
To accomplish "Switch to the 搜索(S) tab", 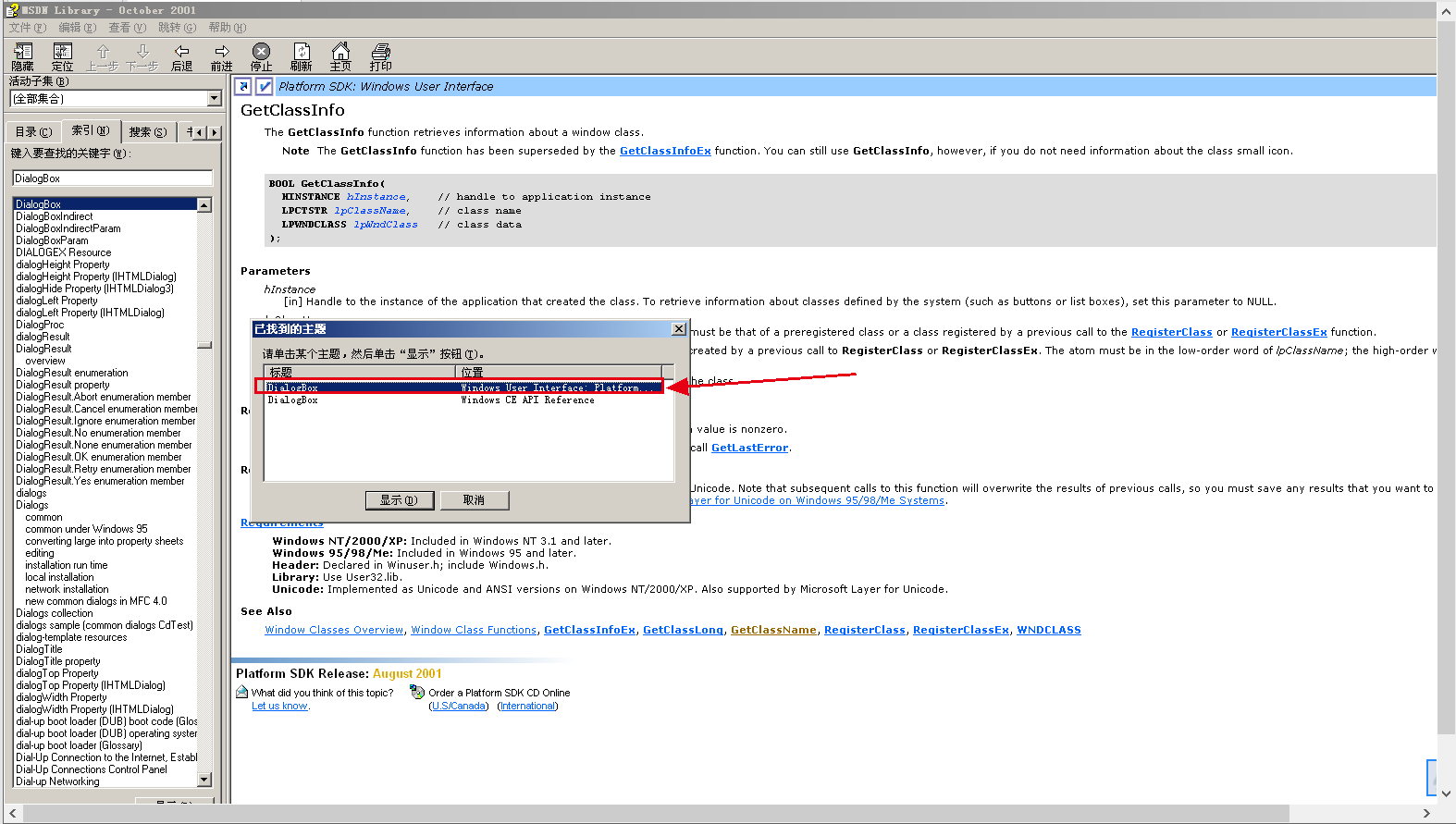I will pyautogui.click(x=148, y=132).
